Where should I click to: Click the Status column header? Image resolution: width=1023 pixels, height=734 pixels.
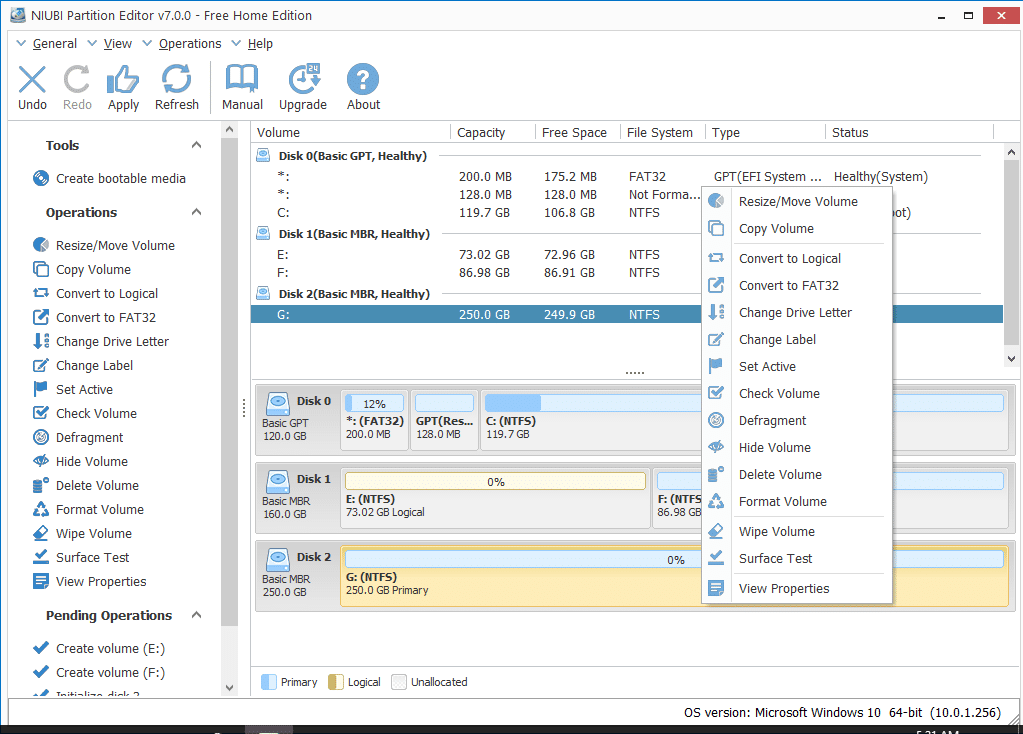point(908,132)
